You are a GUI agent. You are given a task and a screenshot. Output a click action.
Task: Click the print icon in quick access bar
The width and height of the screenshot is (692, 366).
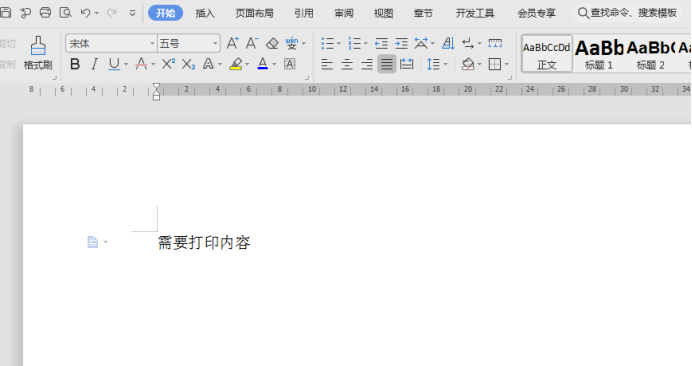(x=45, y=13)
